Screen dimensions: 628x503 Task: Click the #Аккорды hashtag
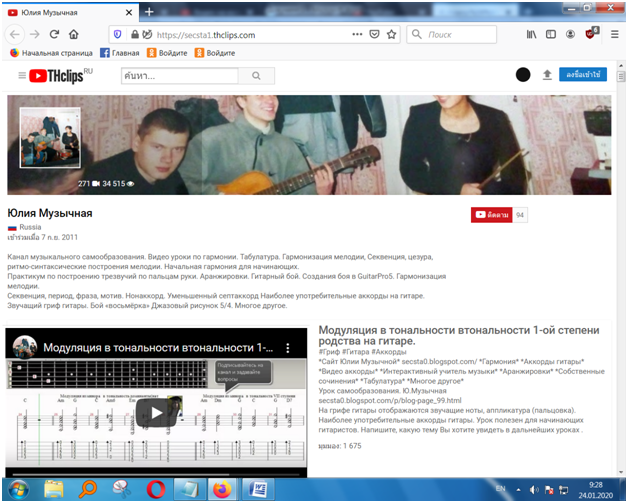388,352
